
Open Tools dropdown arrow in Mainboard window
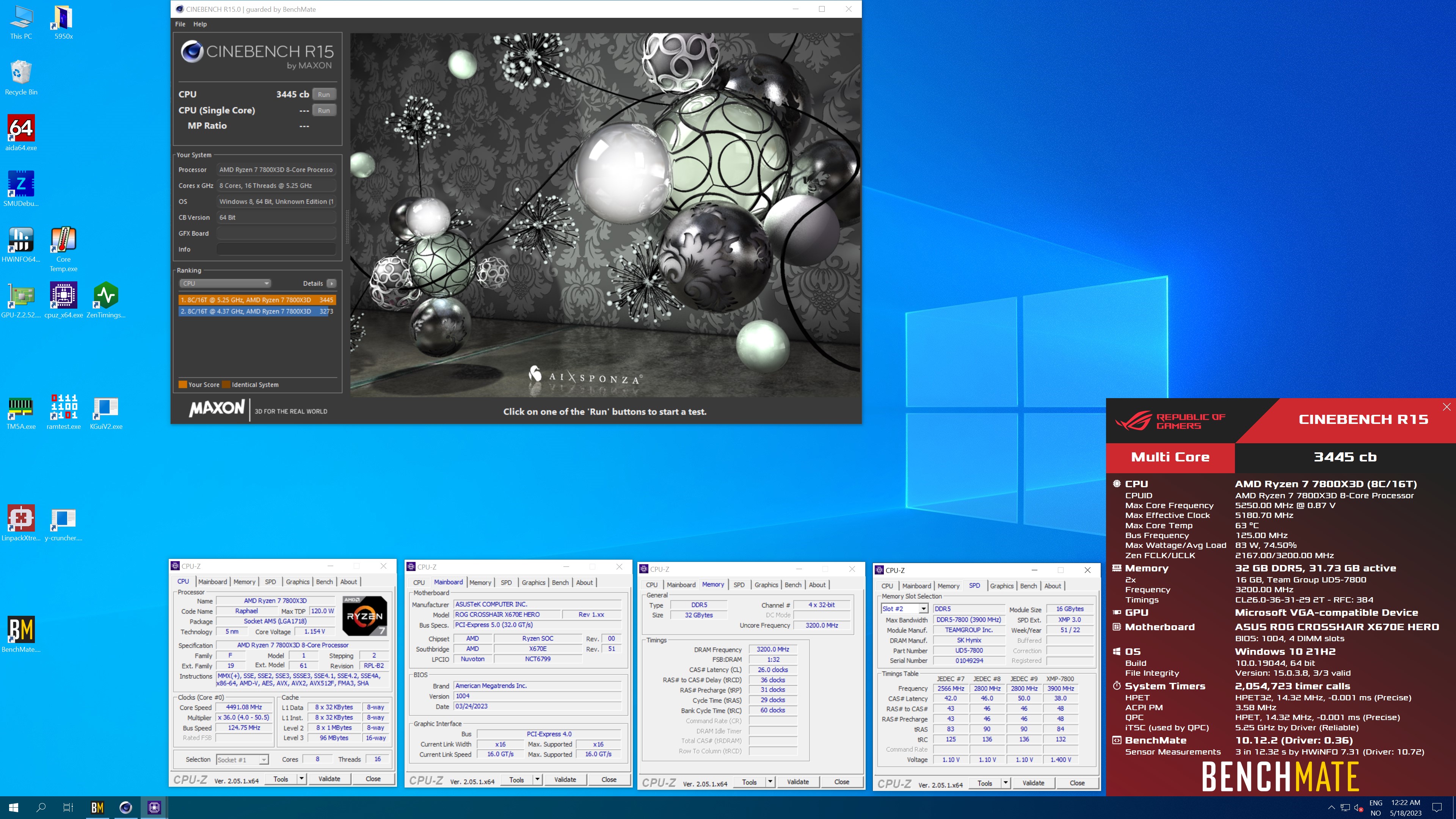point(538,780)
